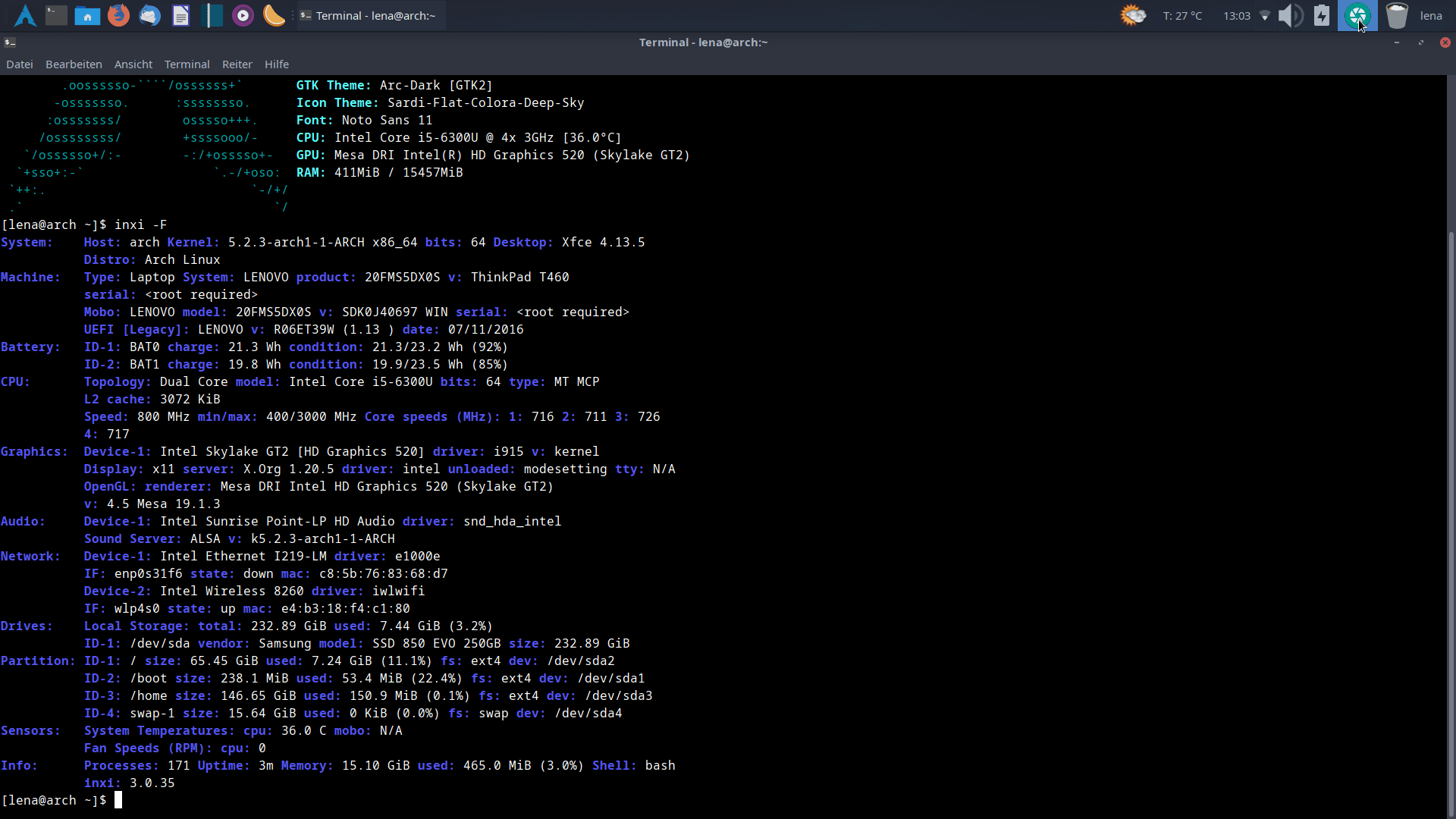Open the battery power manager icon
The width and height of the screenshot is (1456, 819).
(x=1322, y=15)
